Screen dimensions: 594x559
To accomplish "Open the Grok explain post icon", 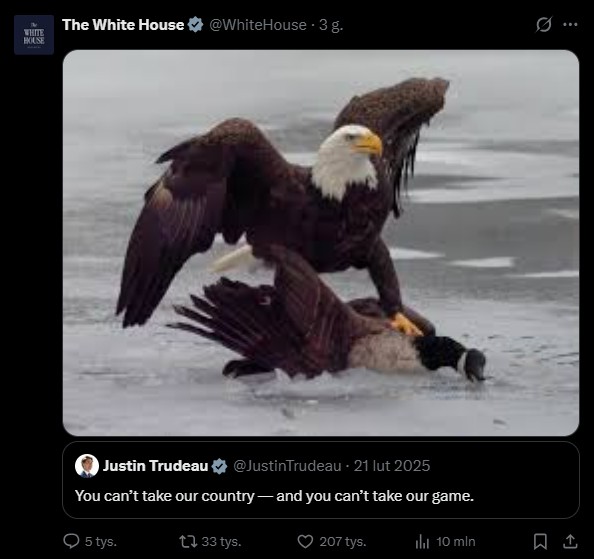I will [544, 25].
